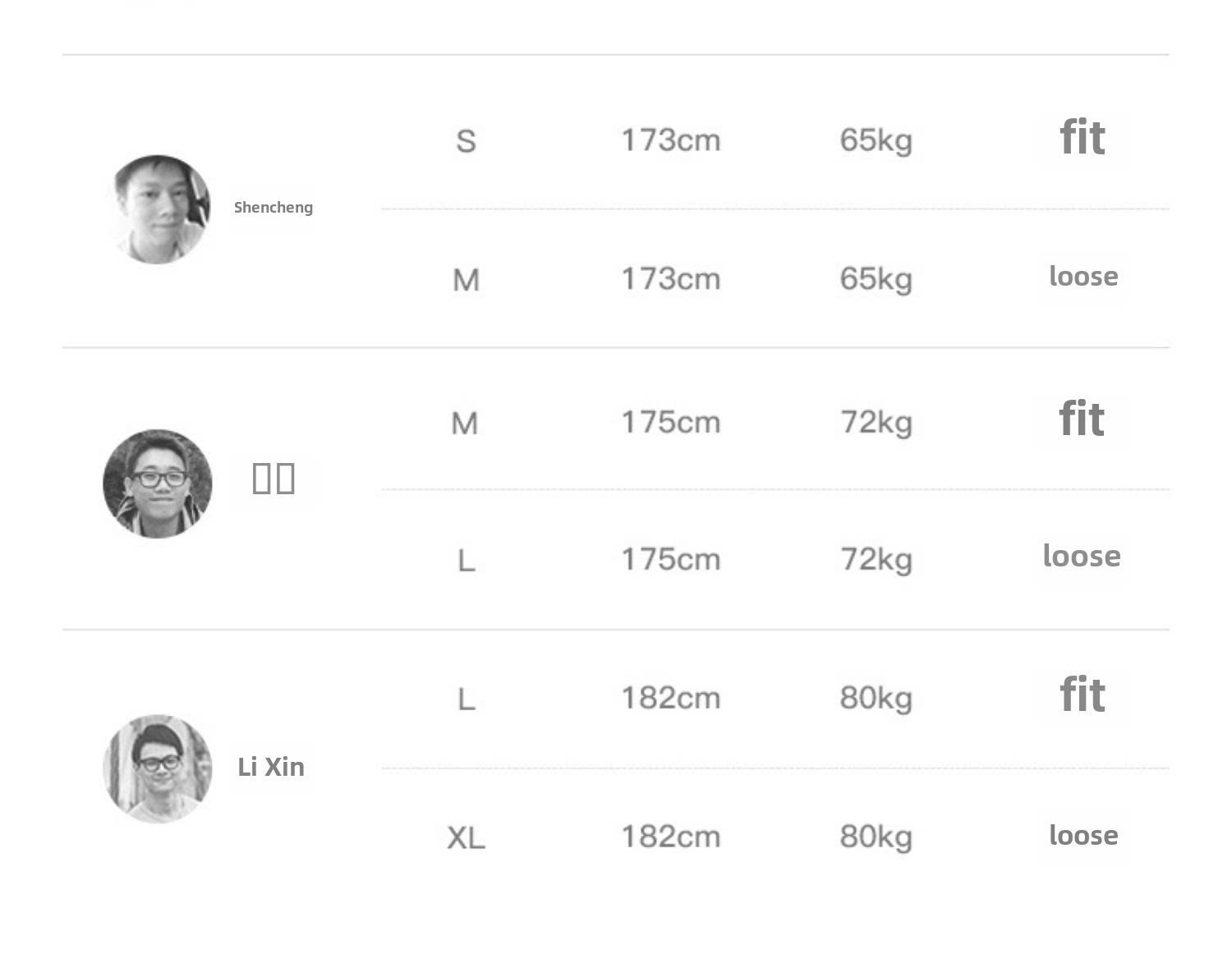Viewport: 1232px width, 963px height.
Task: Click size L in the 182cm fit row
Action: pyautogui.click(x=466, y=699)
